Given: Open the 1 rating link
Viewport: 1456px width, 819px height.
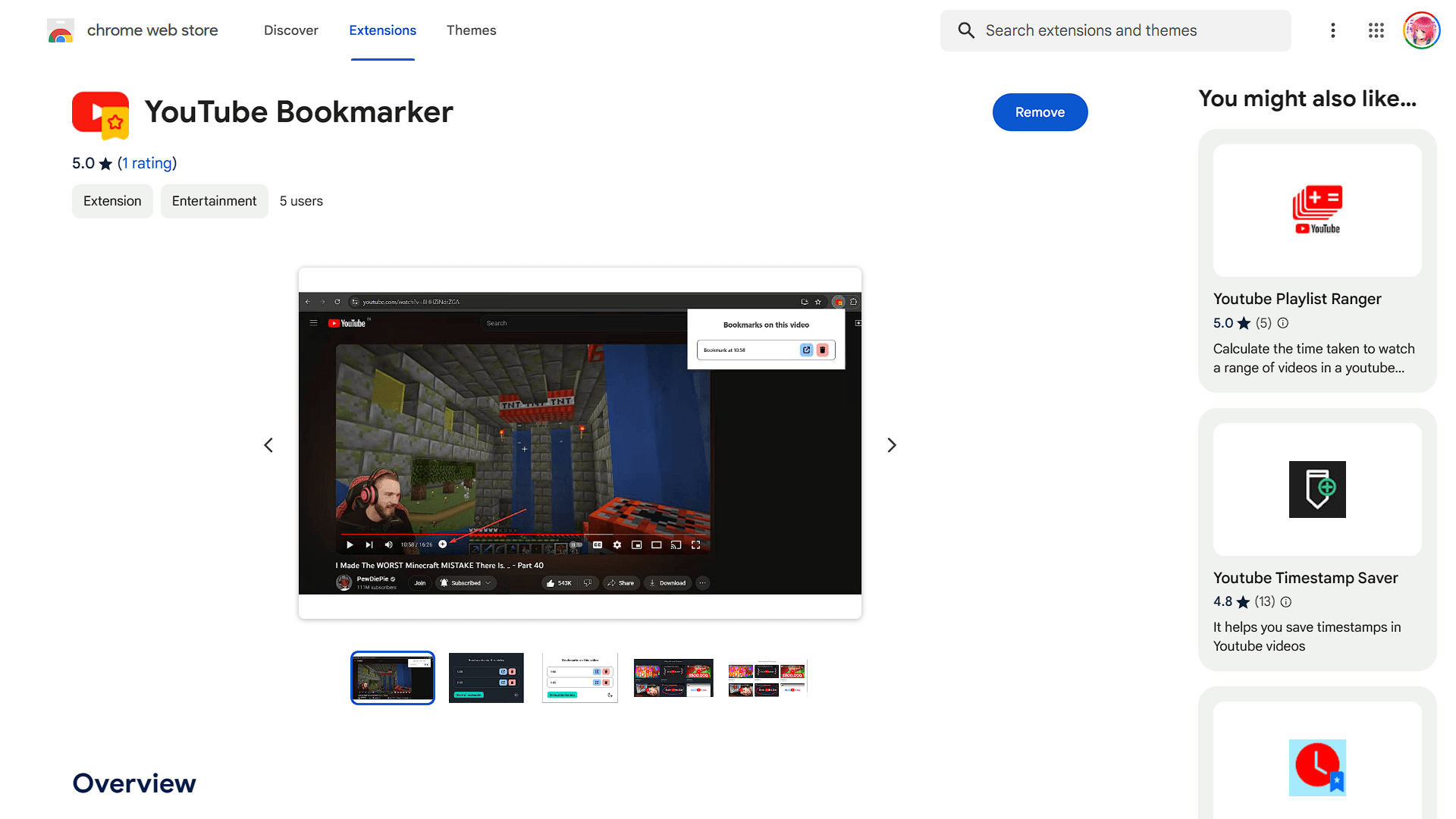Looking at the screenshot, I should pos(147,163).
